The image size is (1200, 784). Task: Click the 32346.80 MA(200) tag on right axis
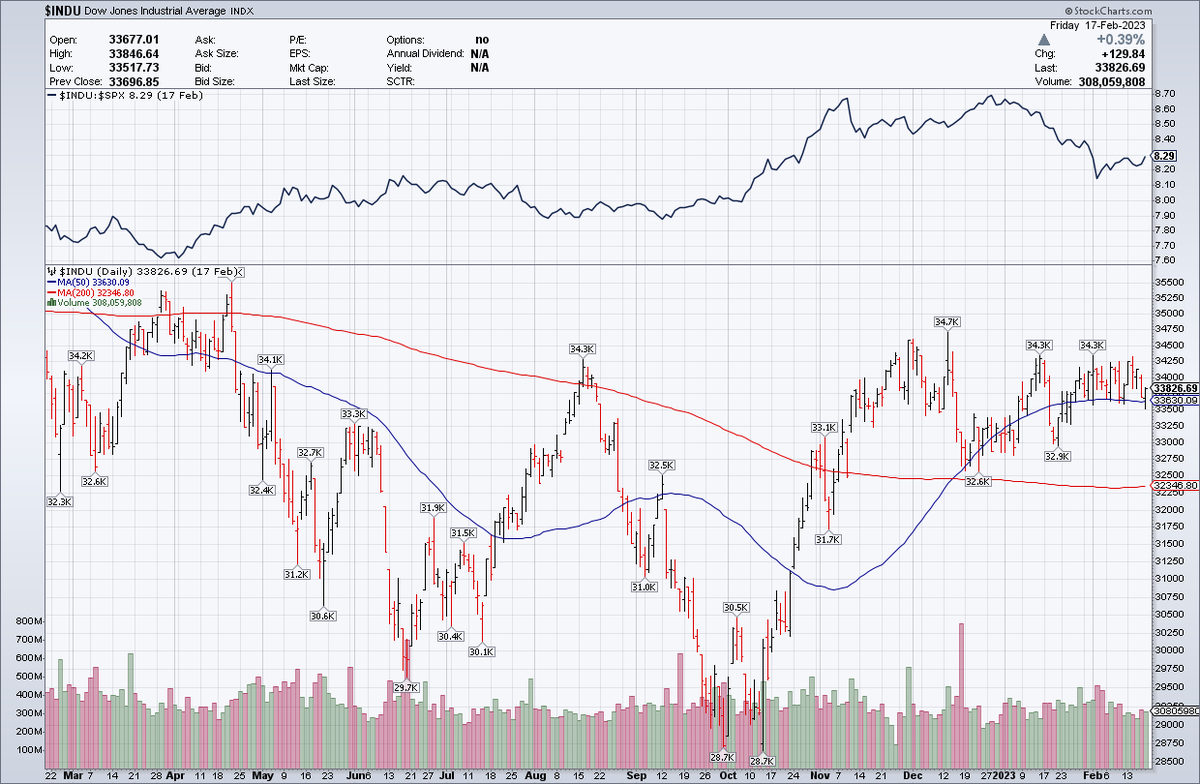(x=1174, y=485)
